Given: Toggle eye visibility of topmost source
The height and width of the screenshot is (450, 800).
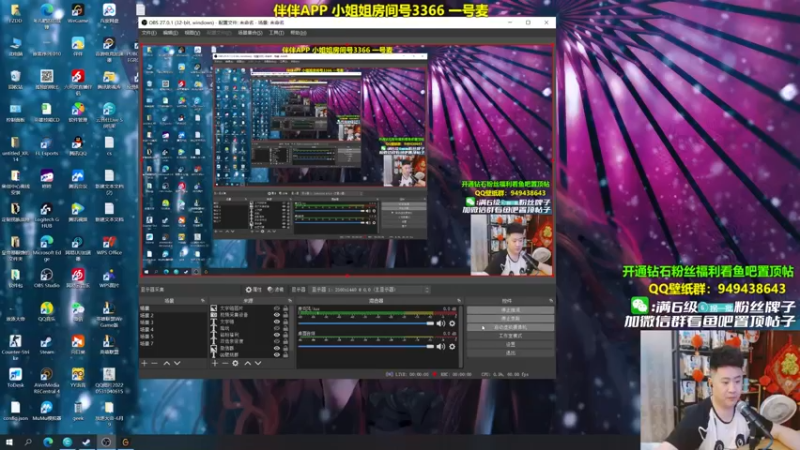Looking at the screenshot, I should [x=277, y=309].
